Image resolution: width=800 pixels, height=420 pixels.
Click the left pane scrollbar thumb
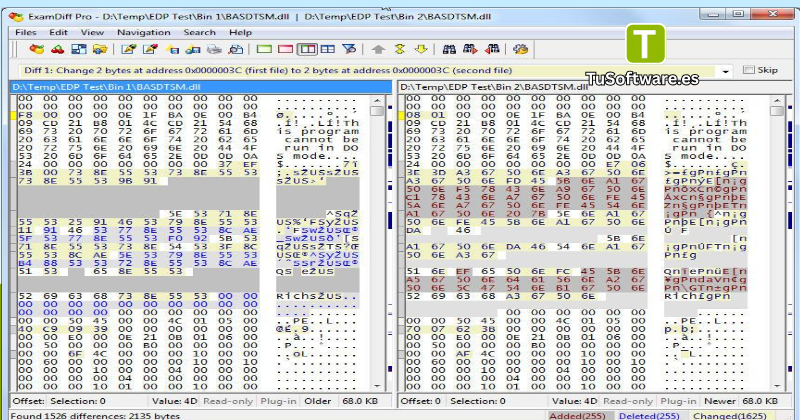(x=378, y=111)
